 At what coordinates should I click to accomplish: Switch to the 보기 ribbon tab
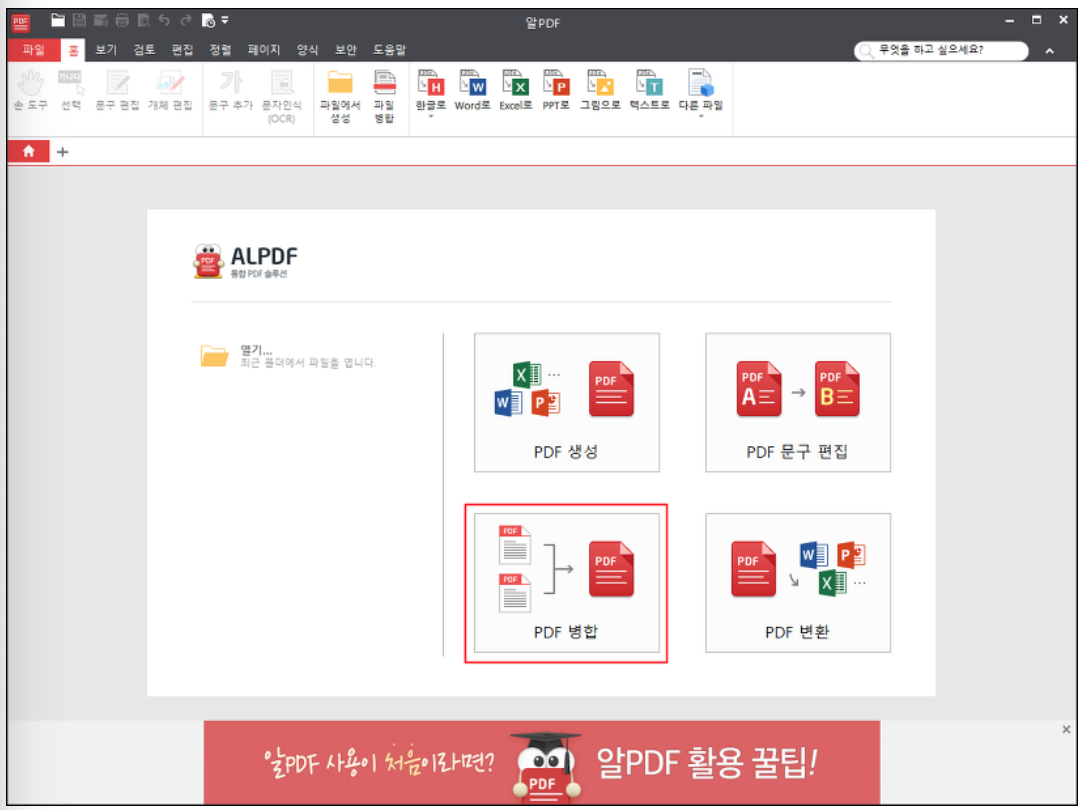pyautogui.click(x=106, y=50)
